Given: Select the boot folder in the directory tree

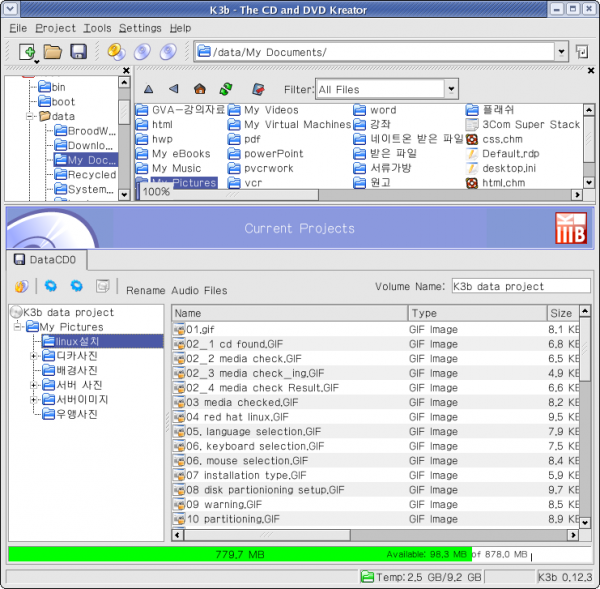Looking at the screenshot, I should [x=57, y=102].
